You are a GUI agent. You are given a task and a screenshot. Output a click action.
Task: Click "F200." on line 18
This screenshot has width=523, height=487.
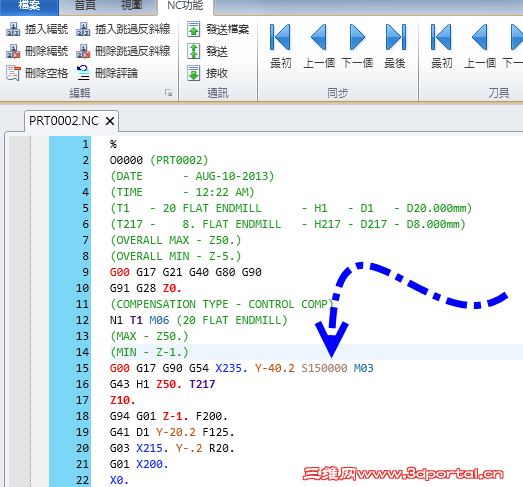[x=212, y=416]
